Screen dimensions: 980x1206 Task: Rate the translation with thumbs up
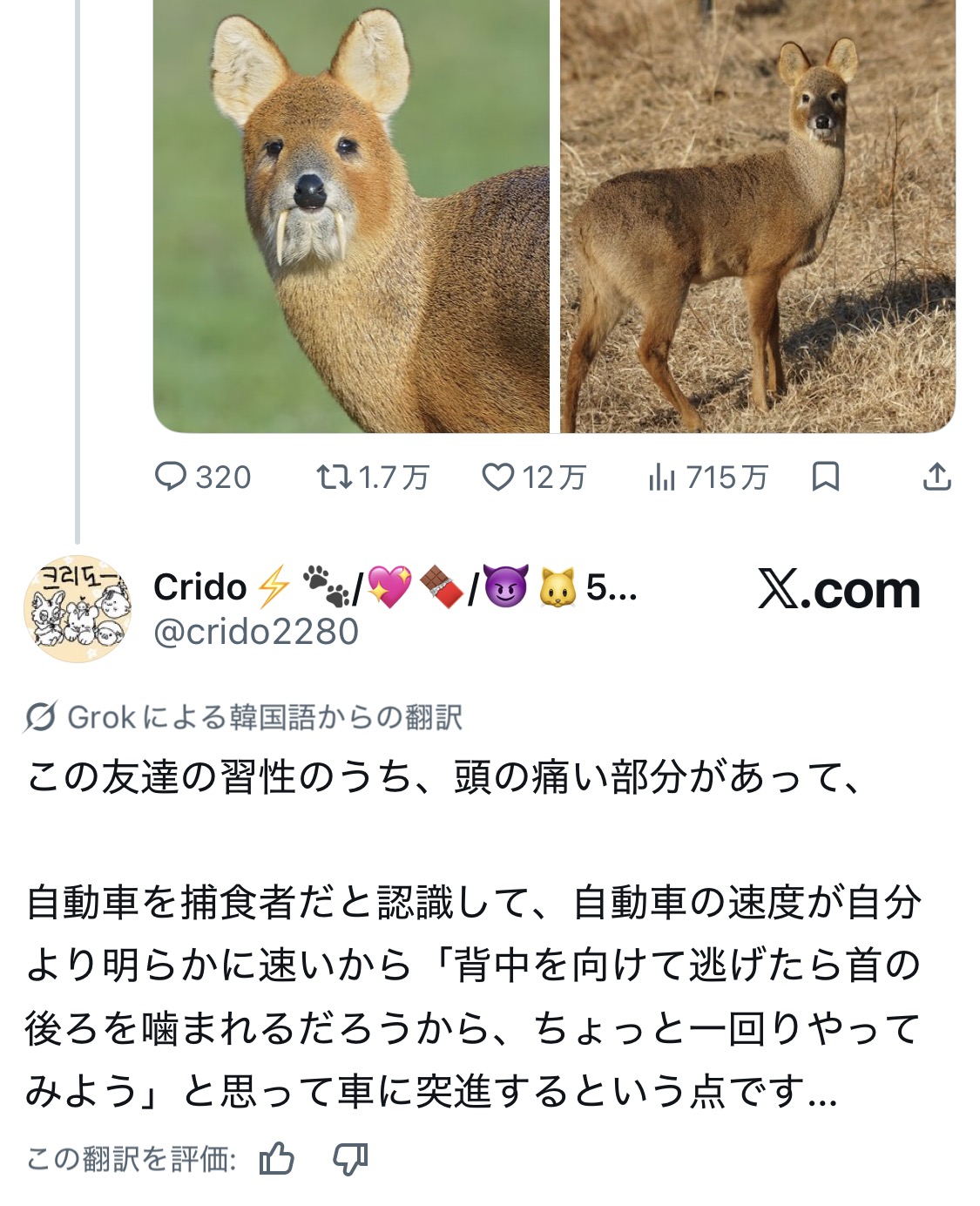click(277, 1159)
